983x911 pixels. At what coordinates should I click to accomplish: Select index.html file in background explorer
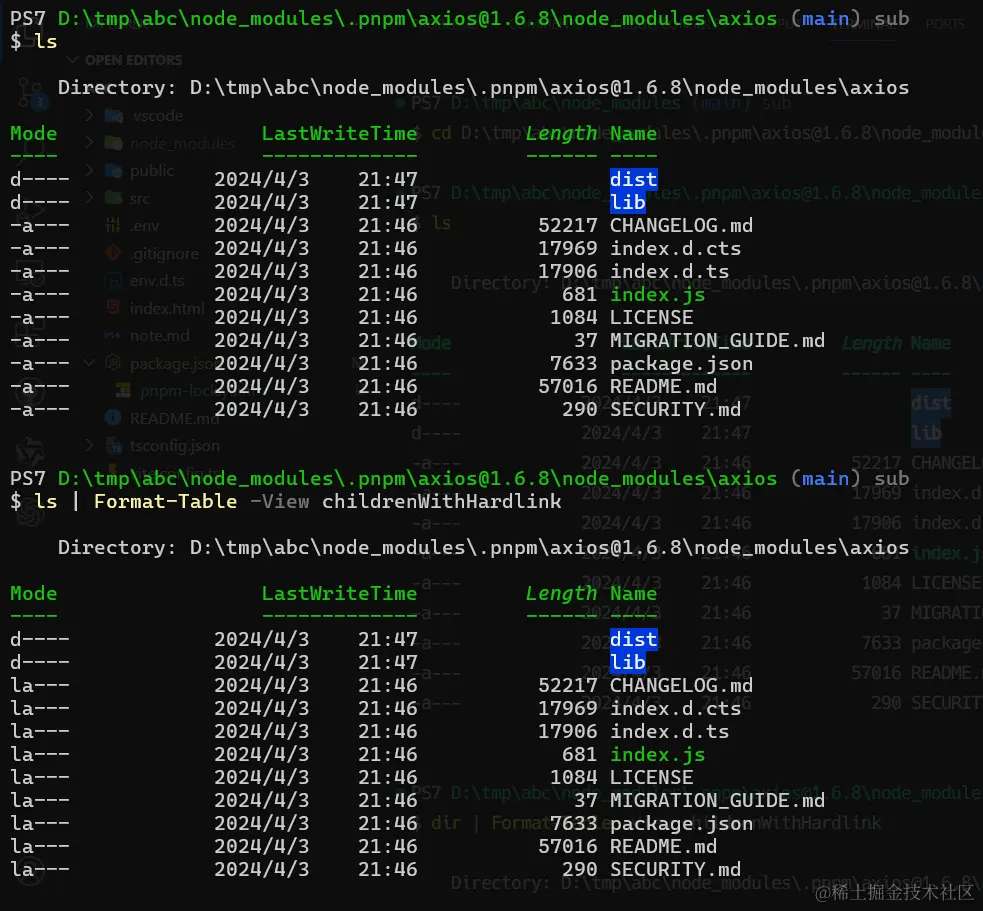[x=167, y=308]
